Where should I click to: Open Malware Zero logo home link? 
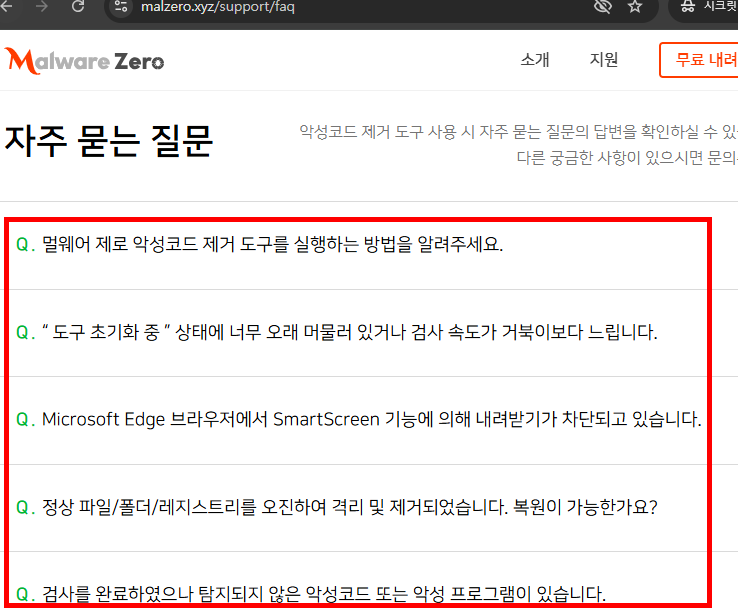[84, 61]
